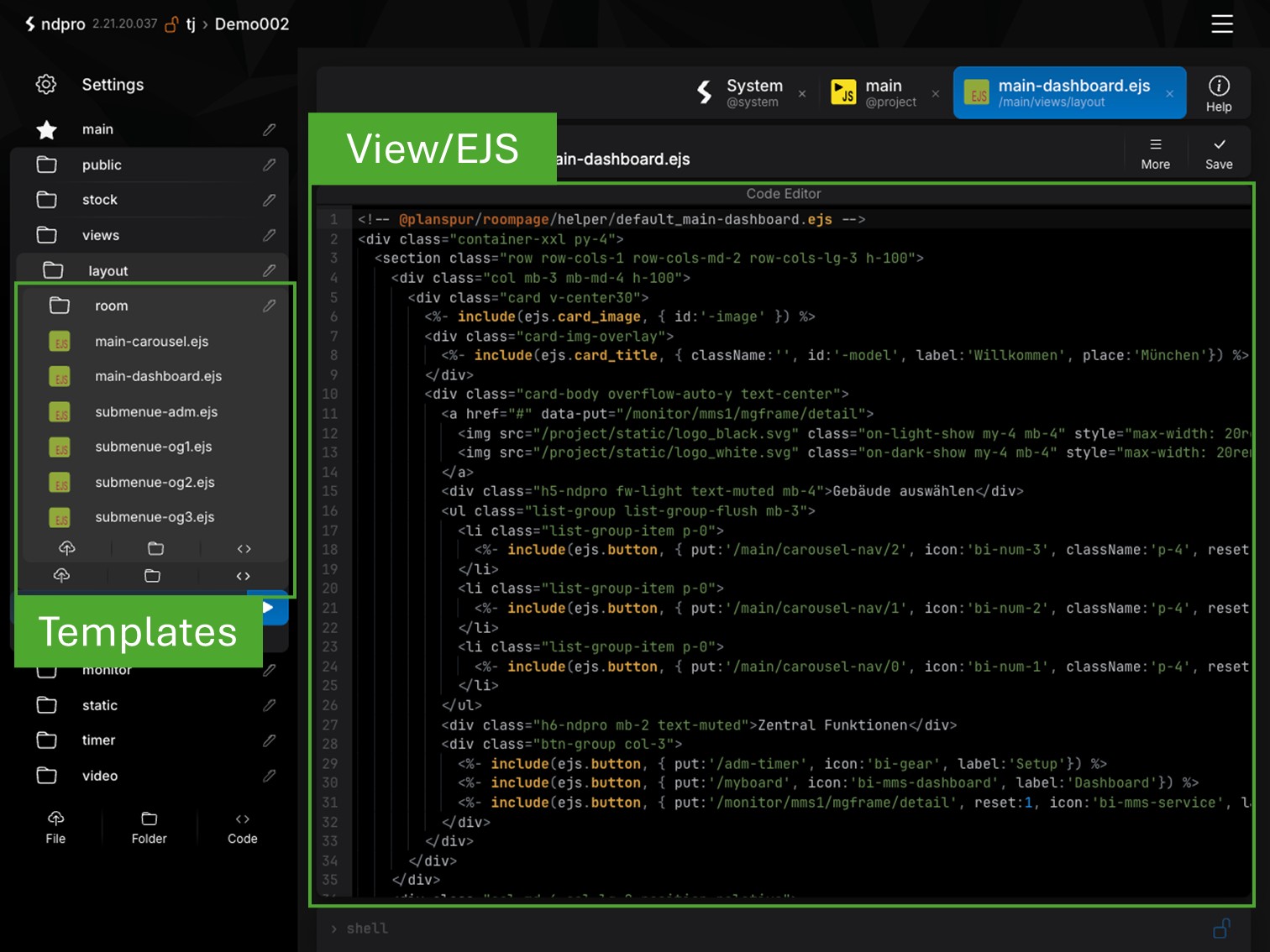Click the Code Editor header label
The width and height of the screenshot is (1270, 952).
tap(784, 194)
